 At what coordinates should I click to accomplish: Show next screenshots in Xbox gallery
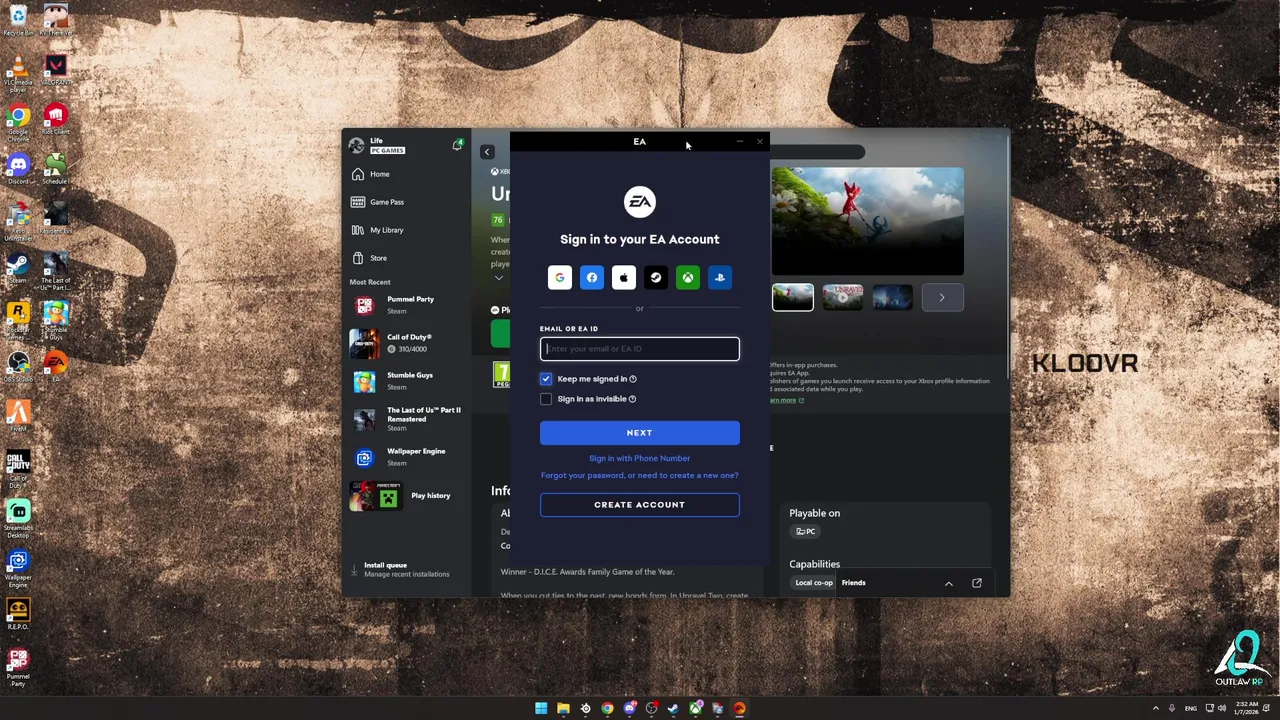942,297
